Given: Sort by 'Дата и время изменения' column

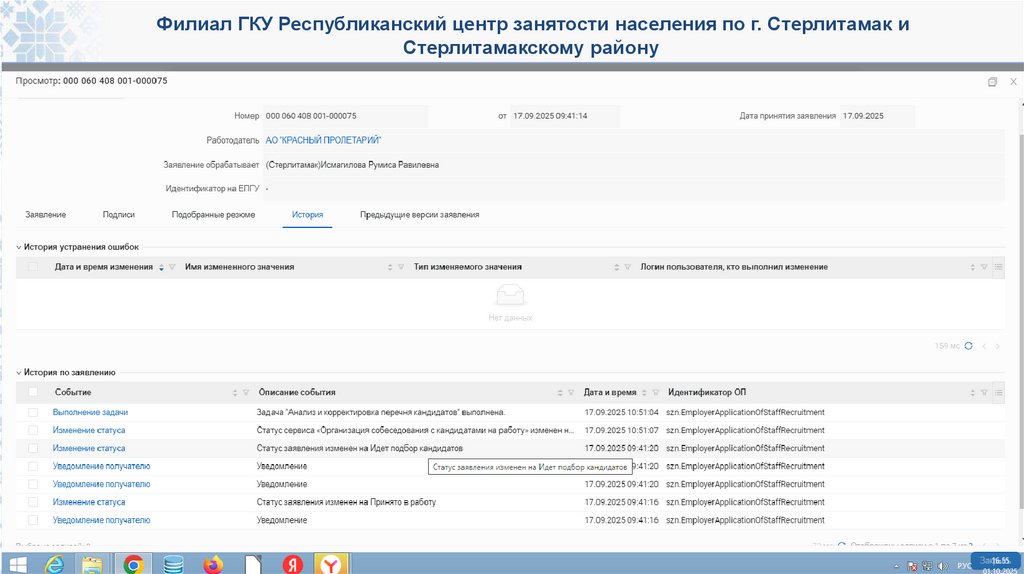Looking at the screenshot, I should (161, 267).
